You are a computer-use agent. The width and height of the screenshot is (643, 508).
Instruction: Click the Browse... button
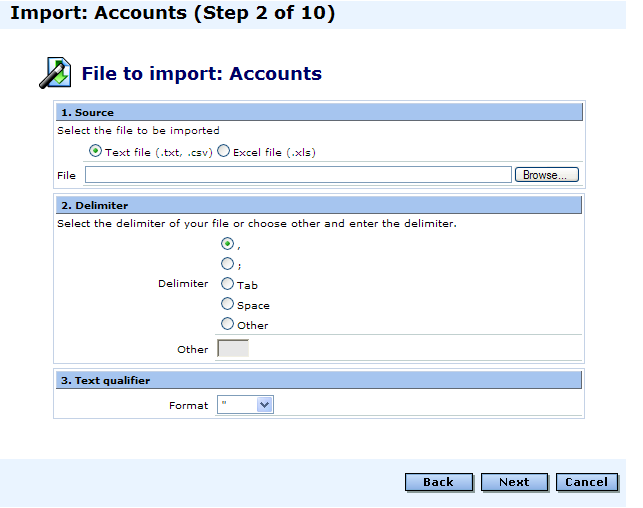point(547,175)
